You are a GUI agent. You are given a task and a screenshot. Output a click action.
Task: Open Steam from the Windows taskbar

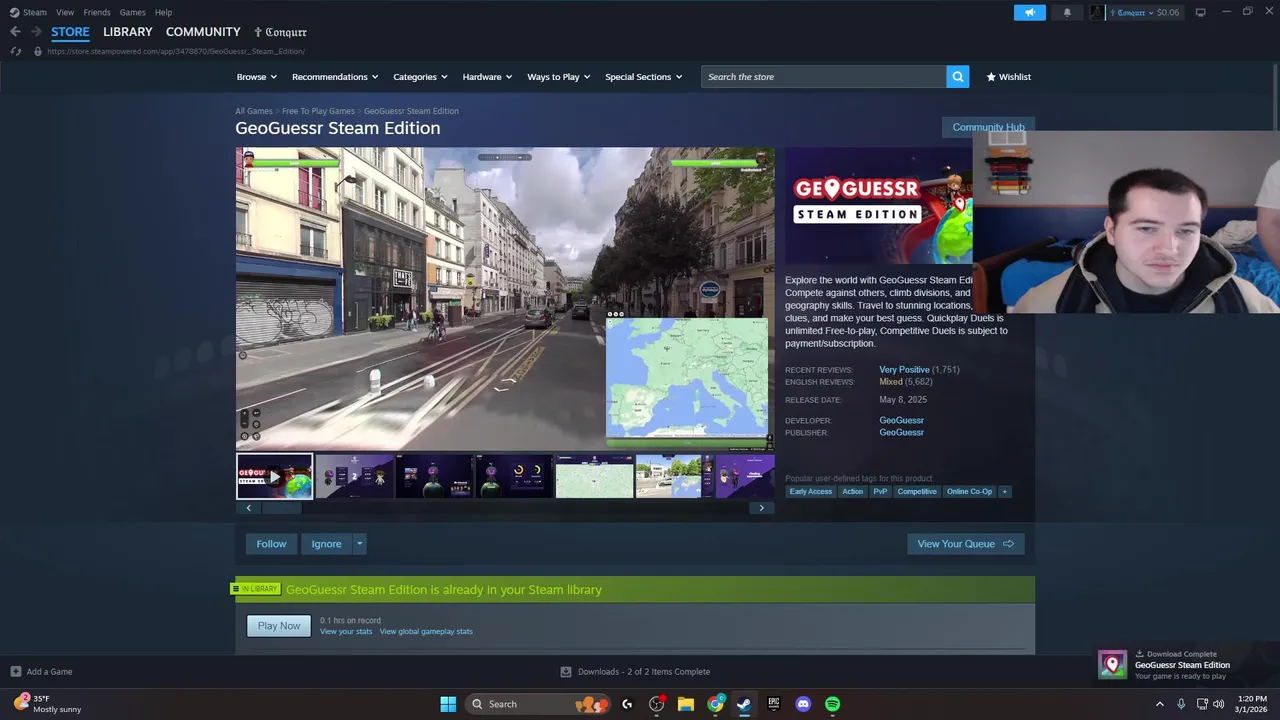(744, 704)
